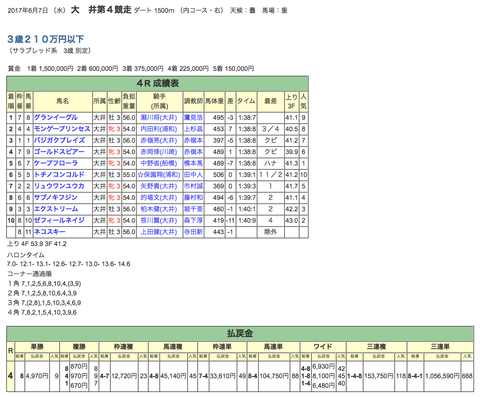This screenshot has height=397, width=480.
Task: Open horse link ネコスキー
Action: (50, 232)
